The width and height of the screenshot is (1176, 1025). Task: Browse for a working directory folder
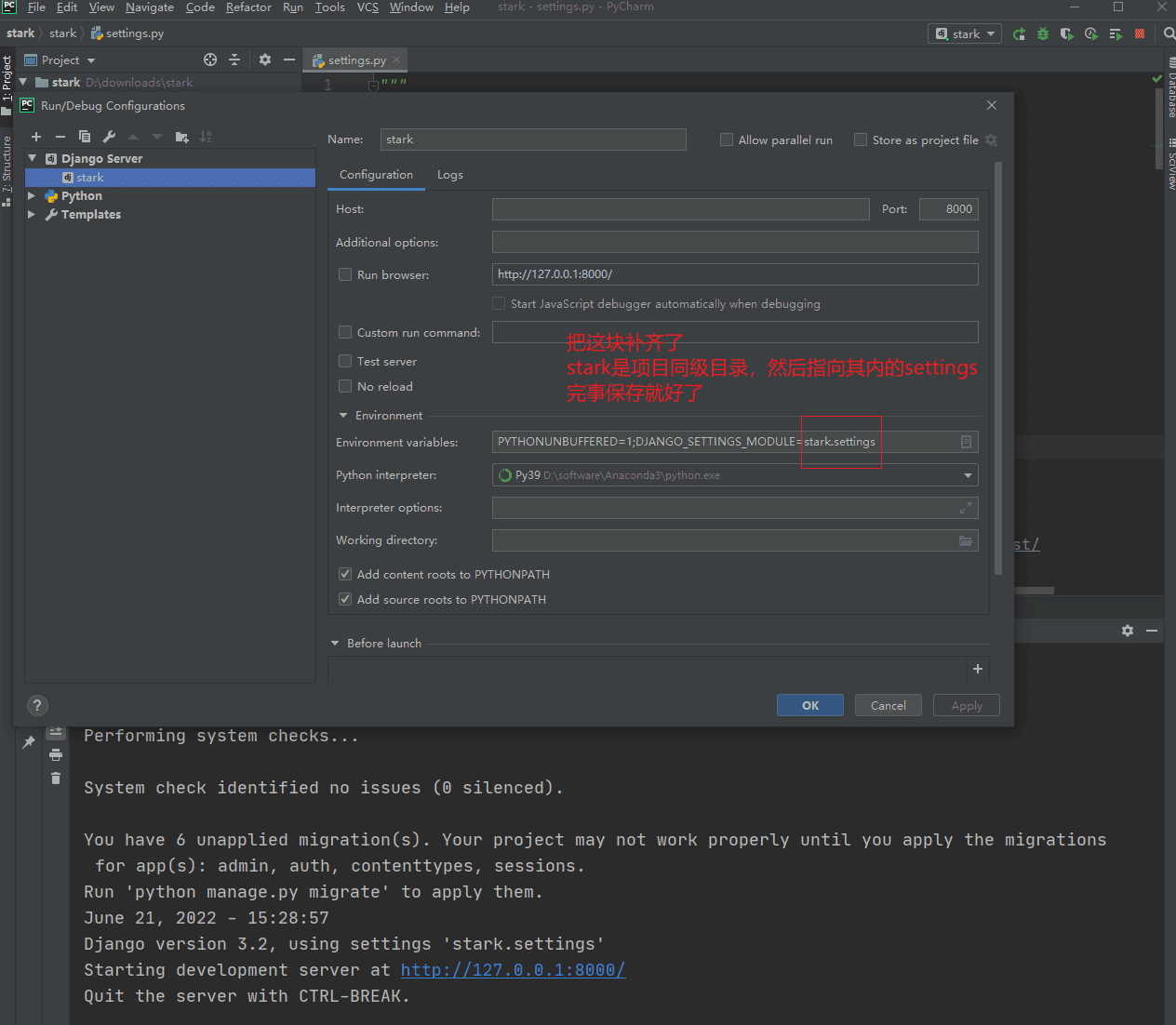coord(966,540)
